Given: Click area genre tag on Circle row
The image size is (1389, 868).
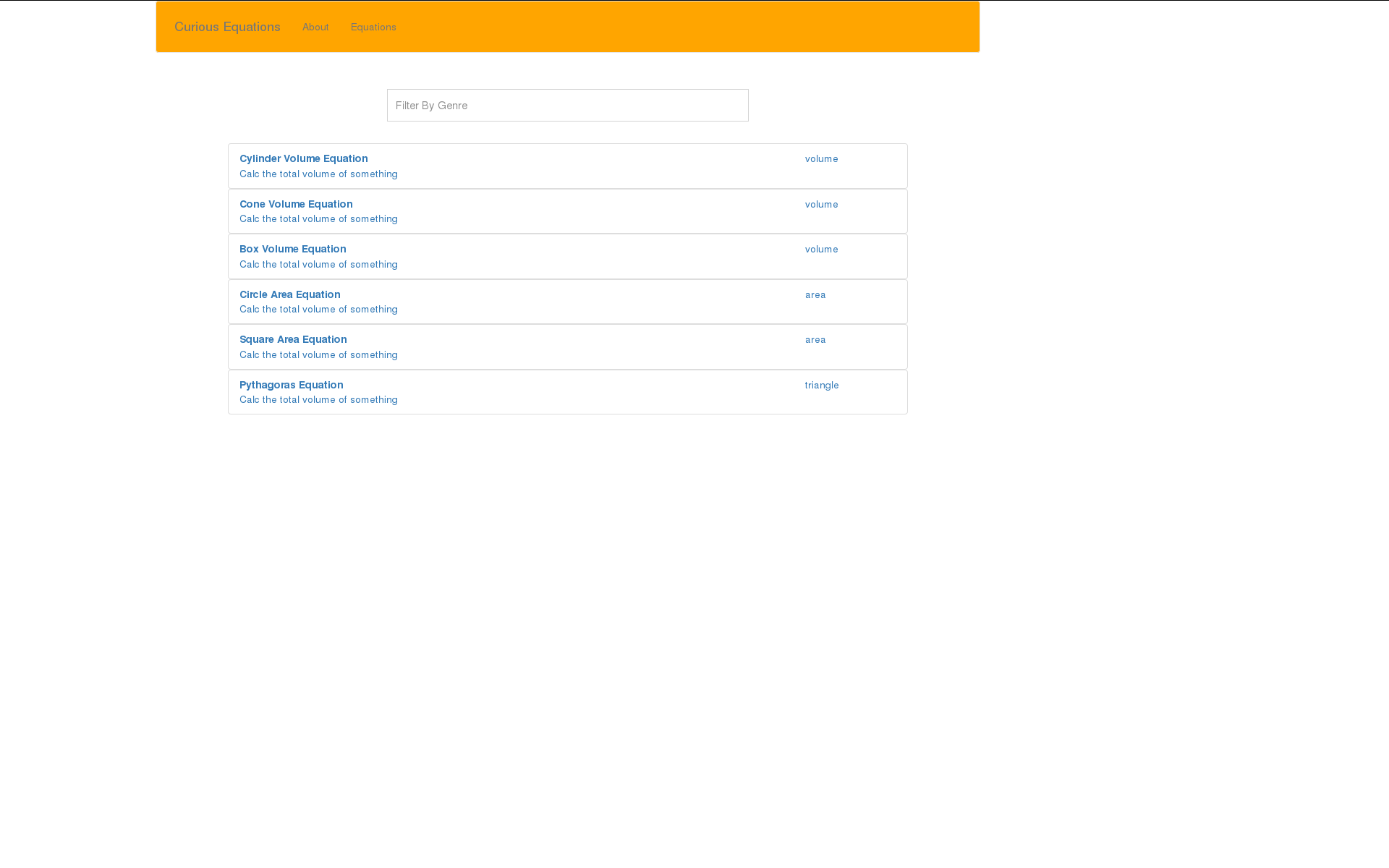Looking at the screenshot, I should pyautogui.click(x=815, y=295).
